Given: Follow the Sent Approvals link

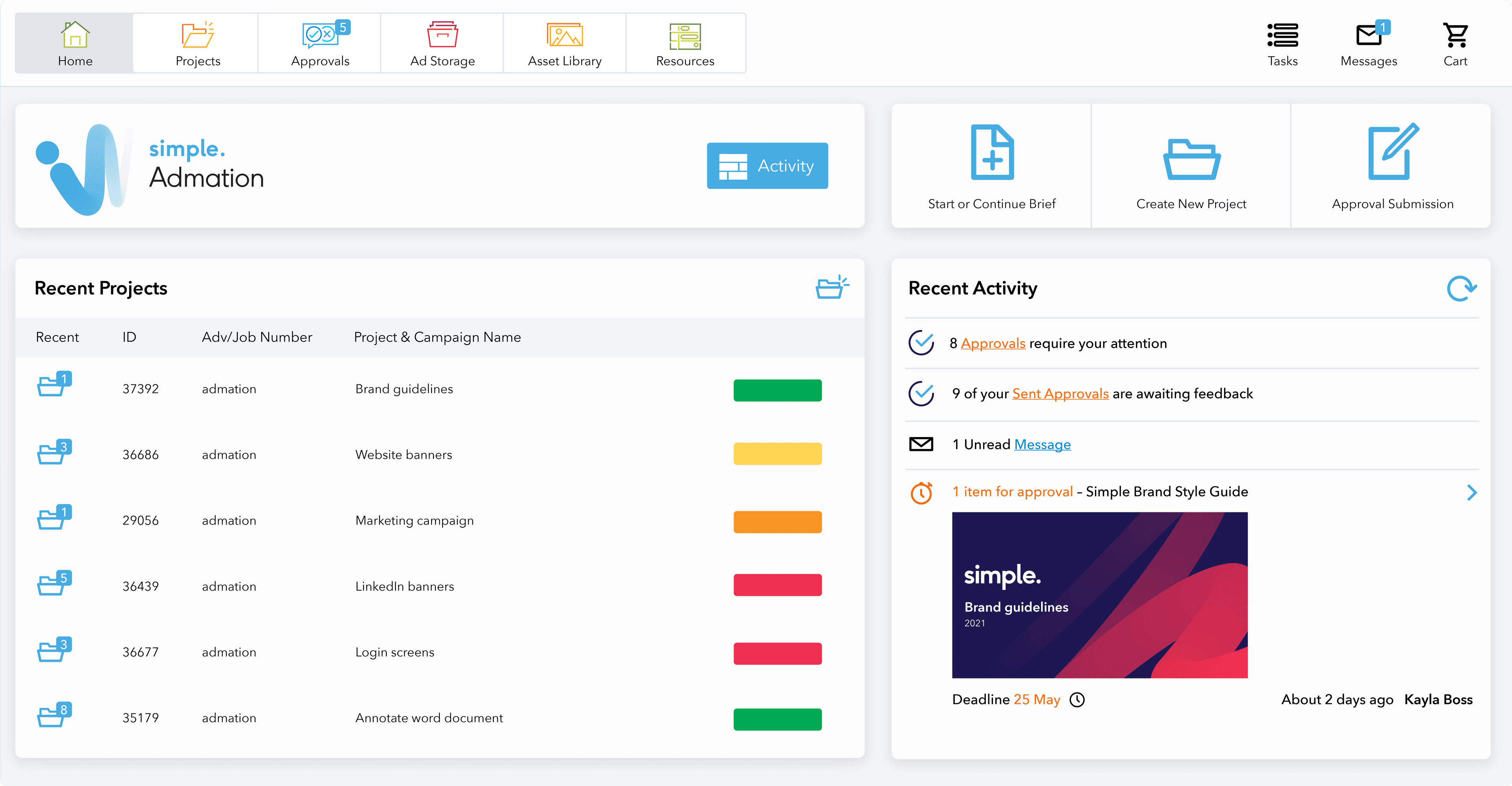Looking at the screenshot, I should 1060,394.
